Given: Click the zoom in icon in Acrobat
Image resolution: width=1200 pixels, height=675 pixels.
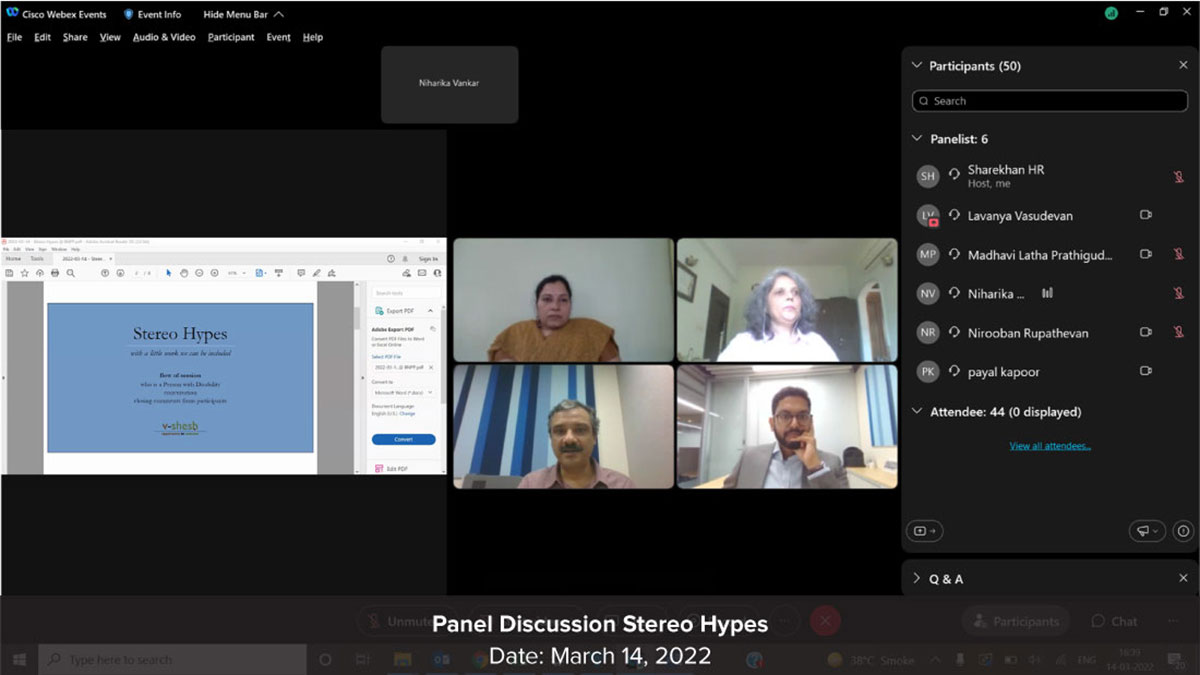Looking at the screenshot, I should (214, 273).
